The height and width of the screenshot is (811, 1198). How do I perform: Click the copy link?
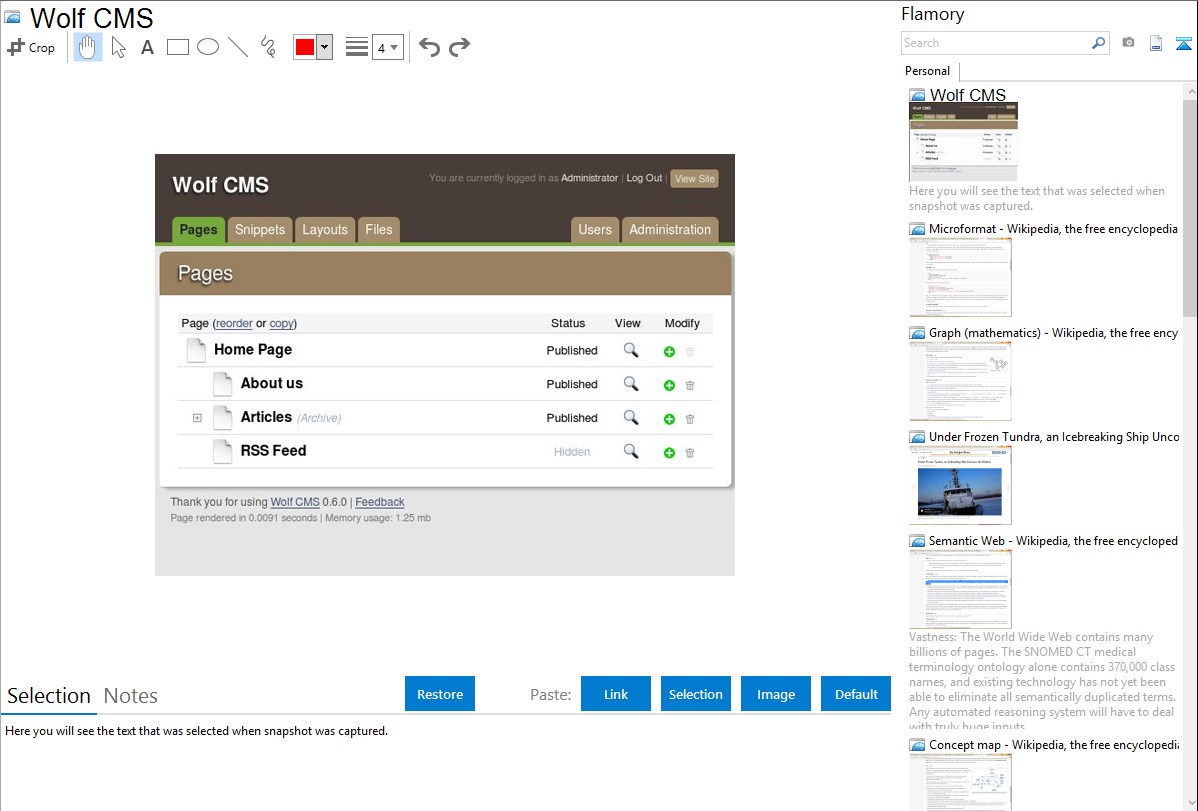click(x=281, y=323)
